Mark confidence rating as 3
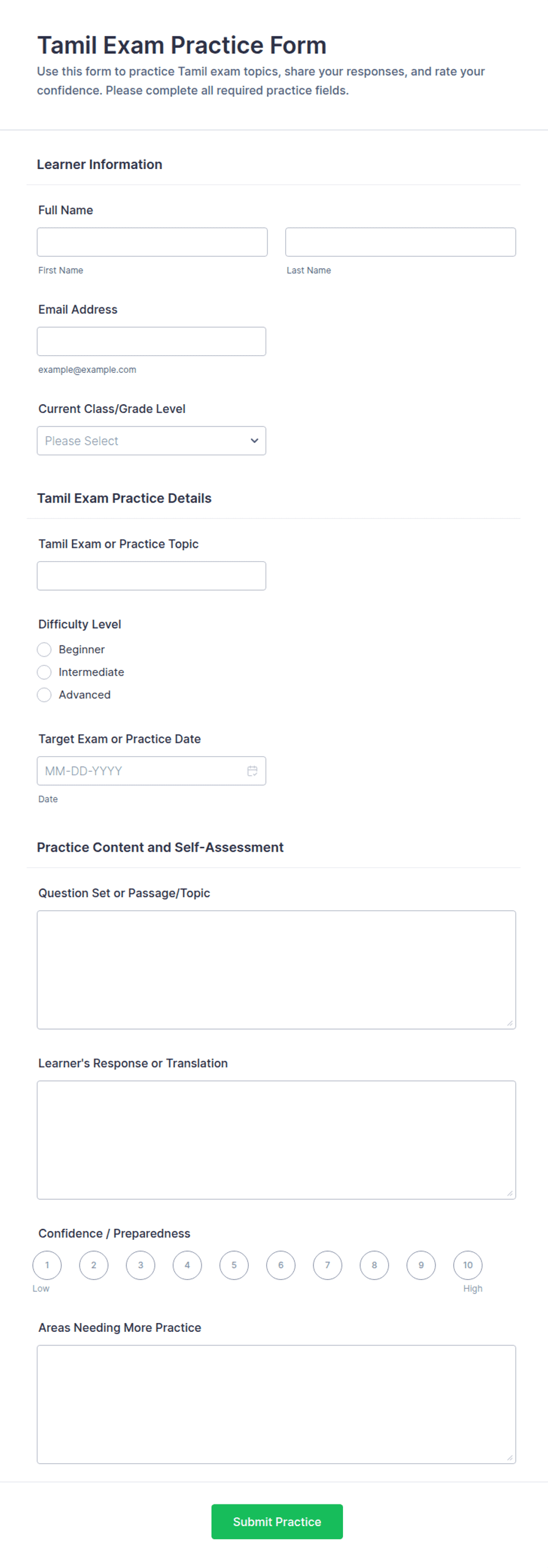548x1568 pixels. (x=141, y=1265)
